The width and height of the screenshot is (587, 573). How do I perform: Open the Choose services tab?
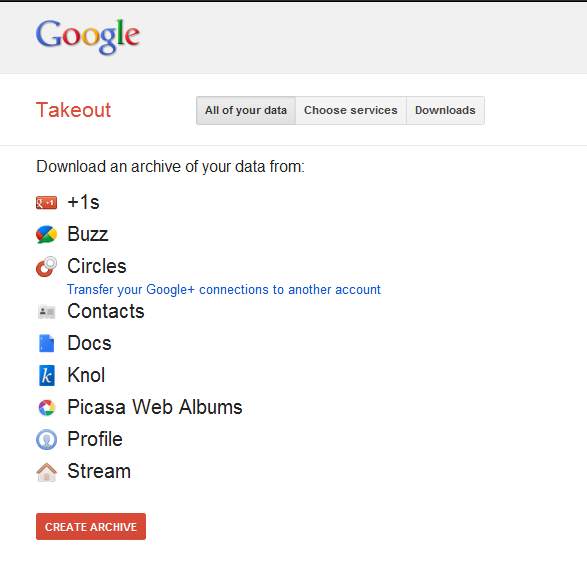click(x=351, y=110)
